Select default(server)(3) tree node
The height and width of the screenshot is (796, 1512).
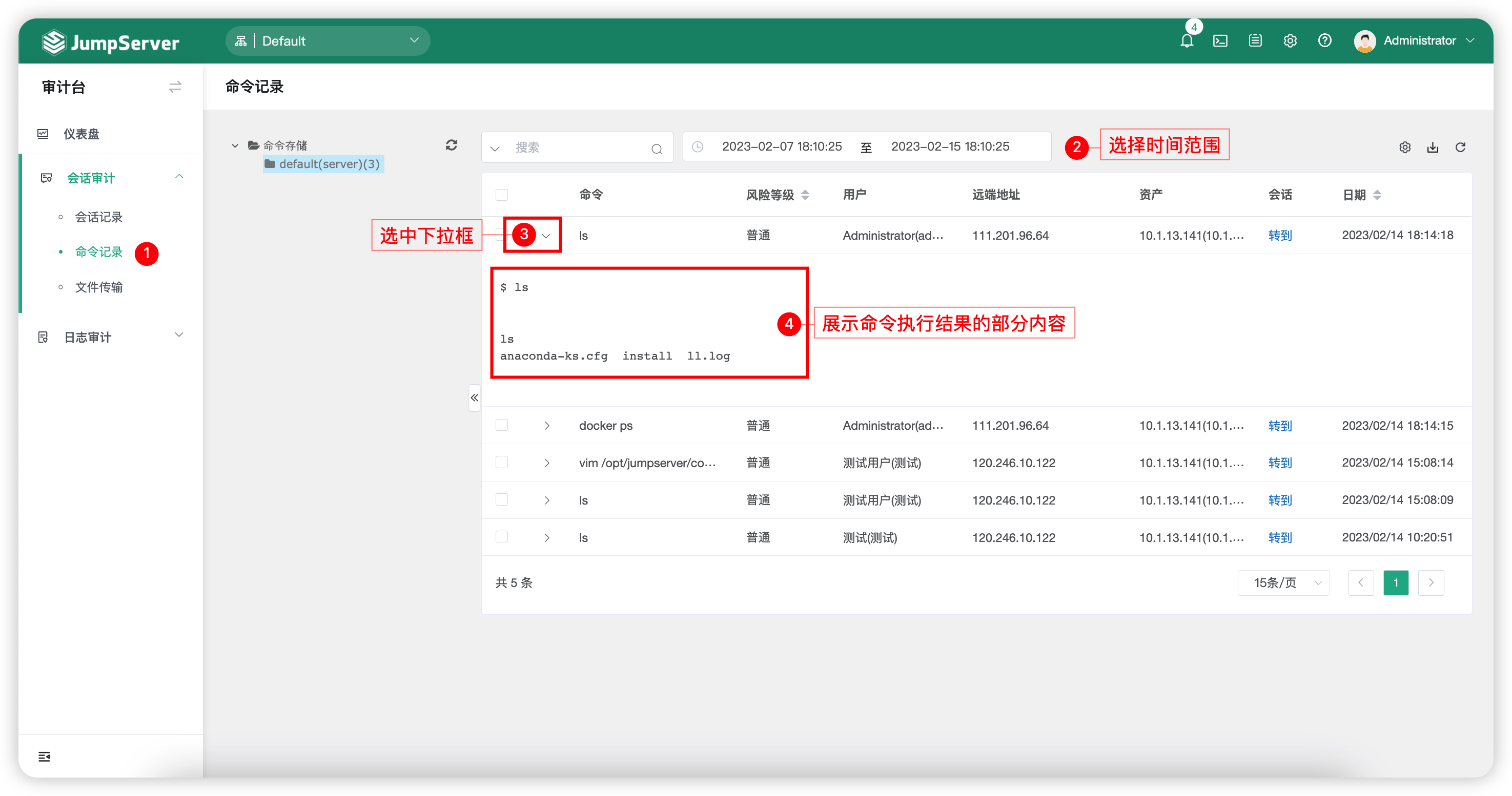pyautogui.click(x=323, y=164)
